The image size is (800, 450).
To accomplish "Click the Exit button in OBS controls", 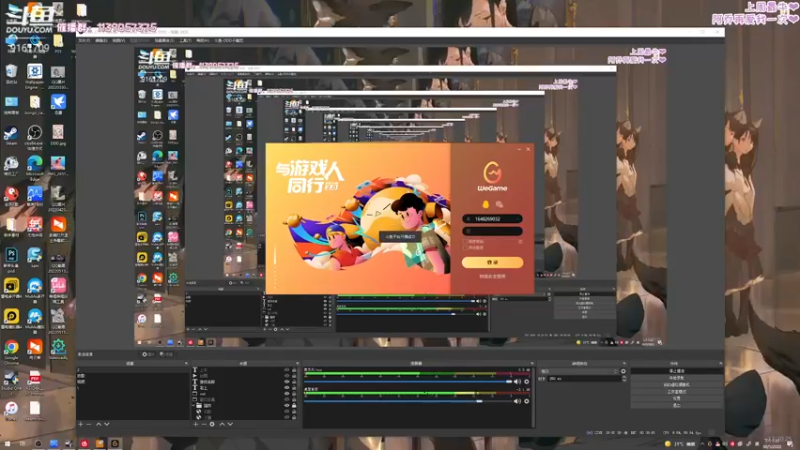I will coord(677,405).
